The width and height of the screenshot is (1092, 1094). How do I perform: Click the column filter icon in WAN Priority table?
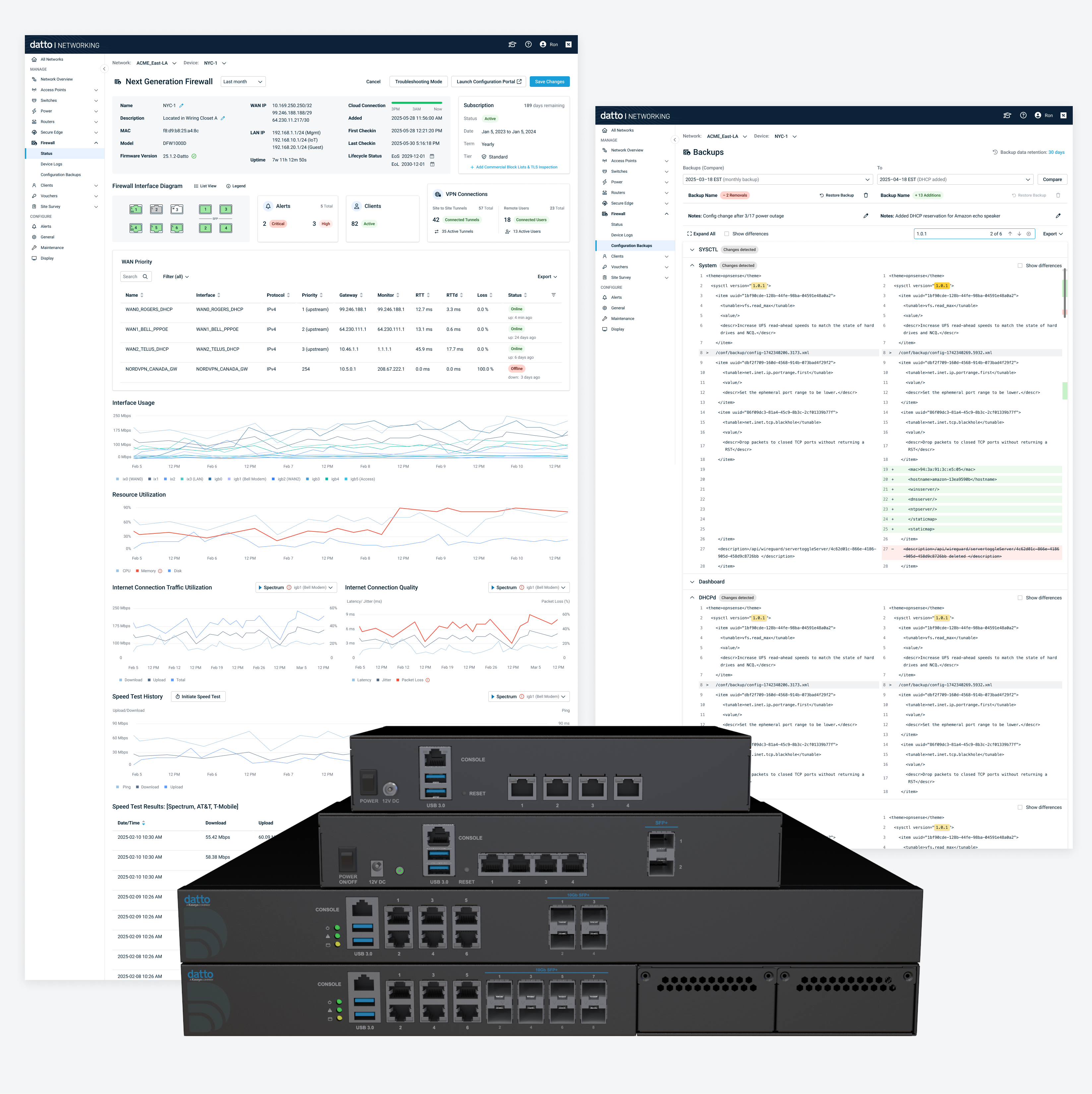pyautogui.click(x=553, y=295)
